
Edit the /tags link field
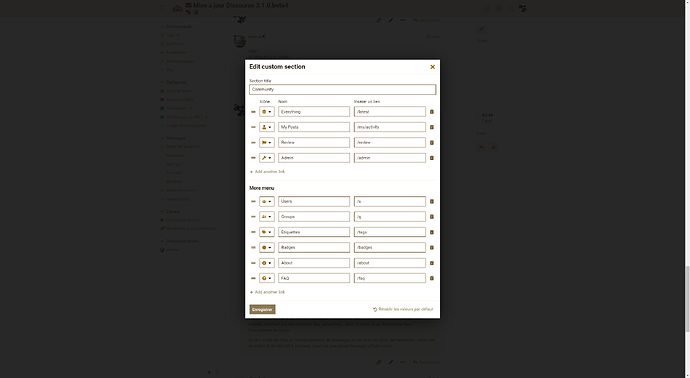click(x=390, y=232)
